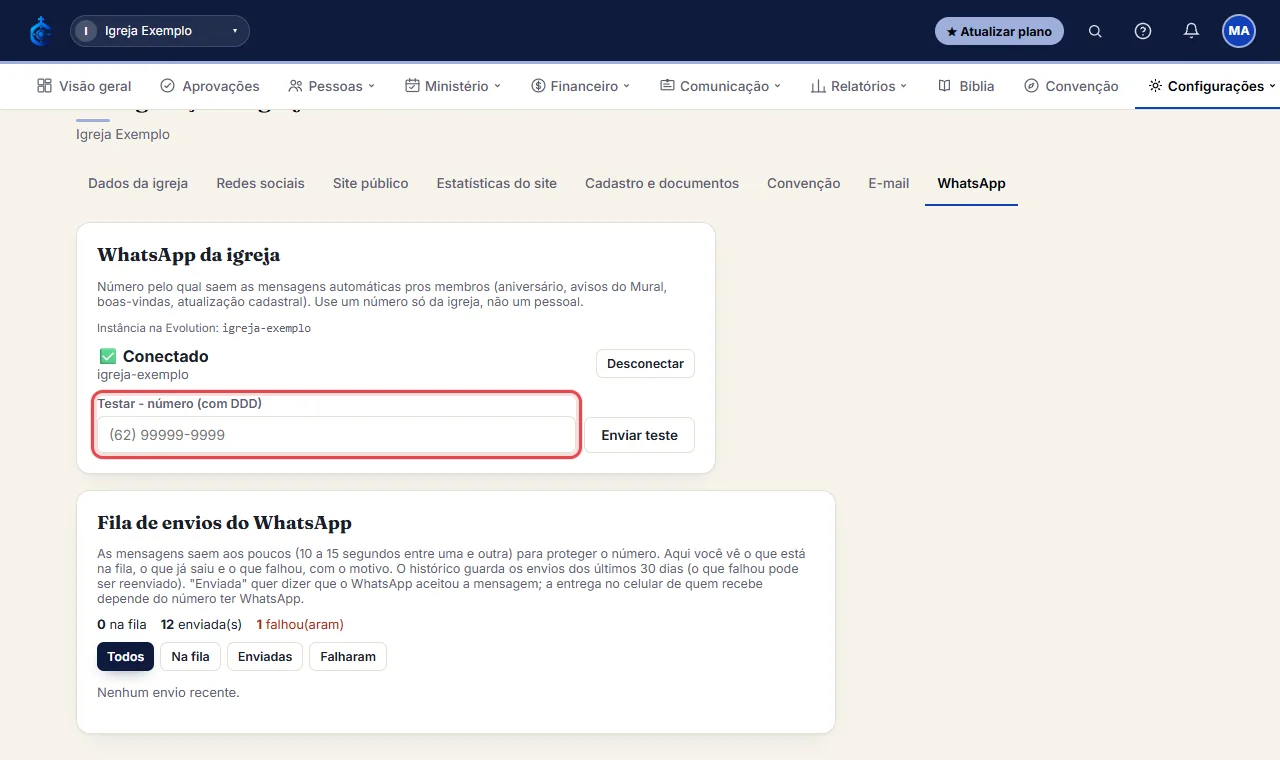The height and width of the screenshot is (760, 1280).
Task: Switch to the Redes sociais tab
Action: (260, 183)
